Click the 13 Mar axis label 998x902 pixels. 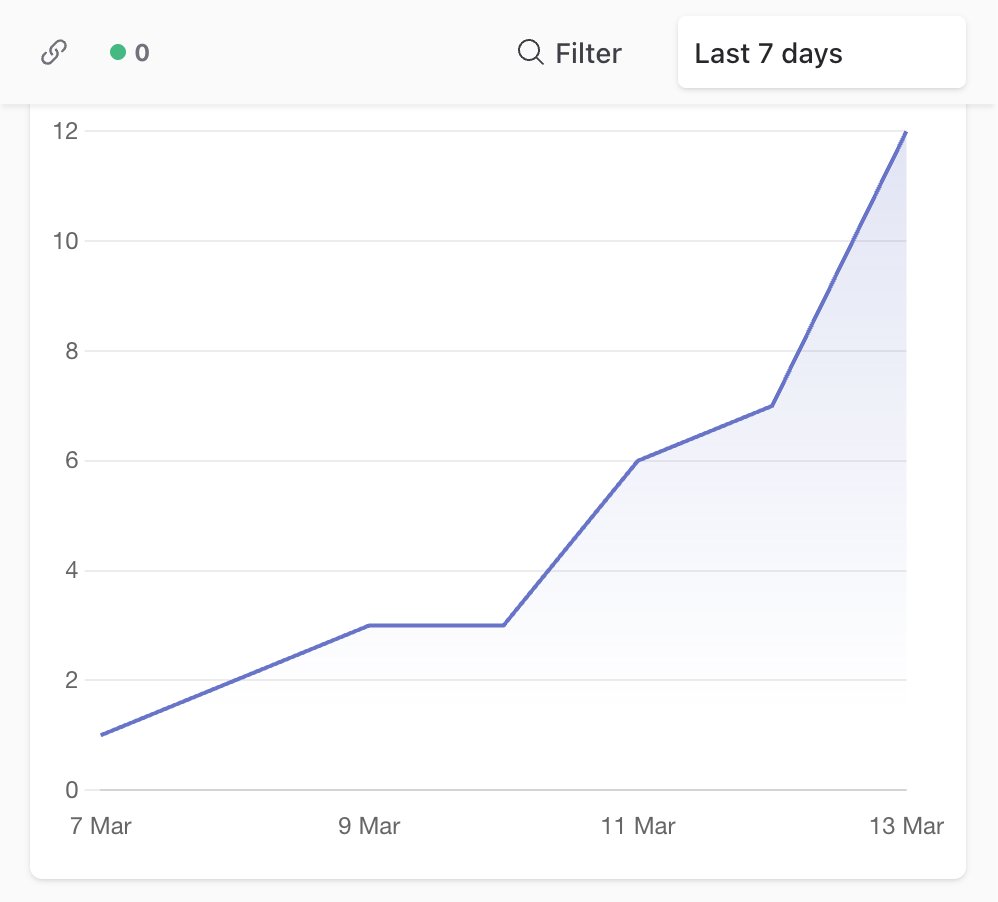906,826
